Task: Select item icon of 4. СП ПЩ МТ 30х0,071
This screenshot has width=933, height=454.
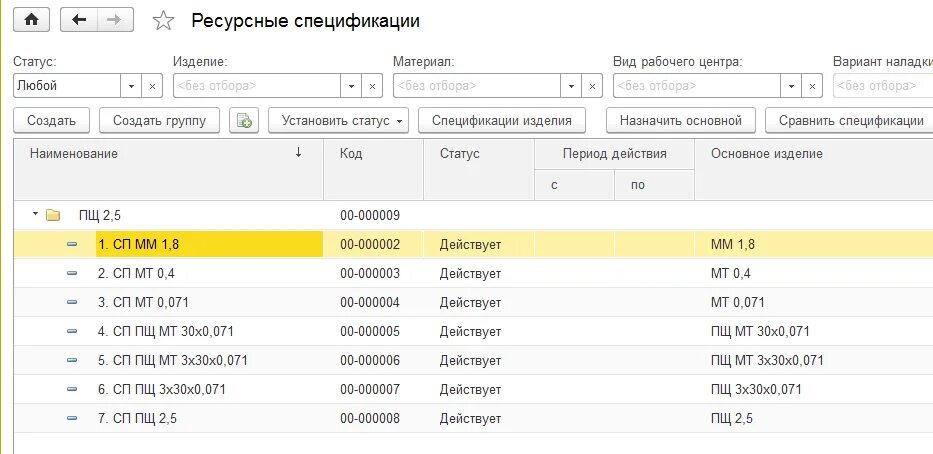Action: 73,331
